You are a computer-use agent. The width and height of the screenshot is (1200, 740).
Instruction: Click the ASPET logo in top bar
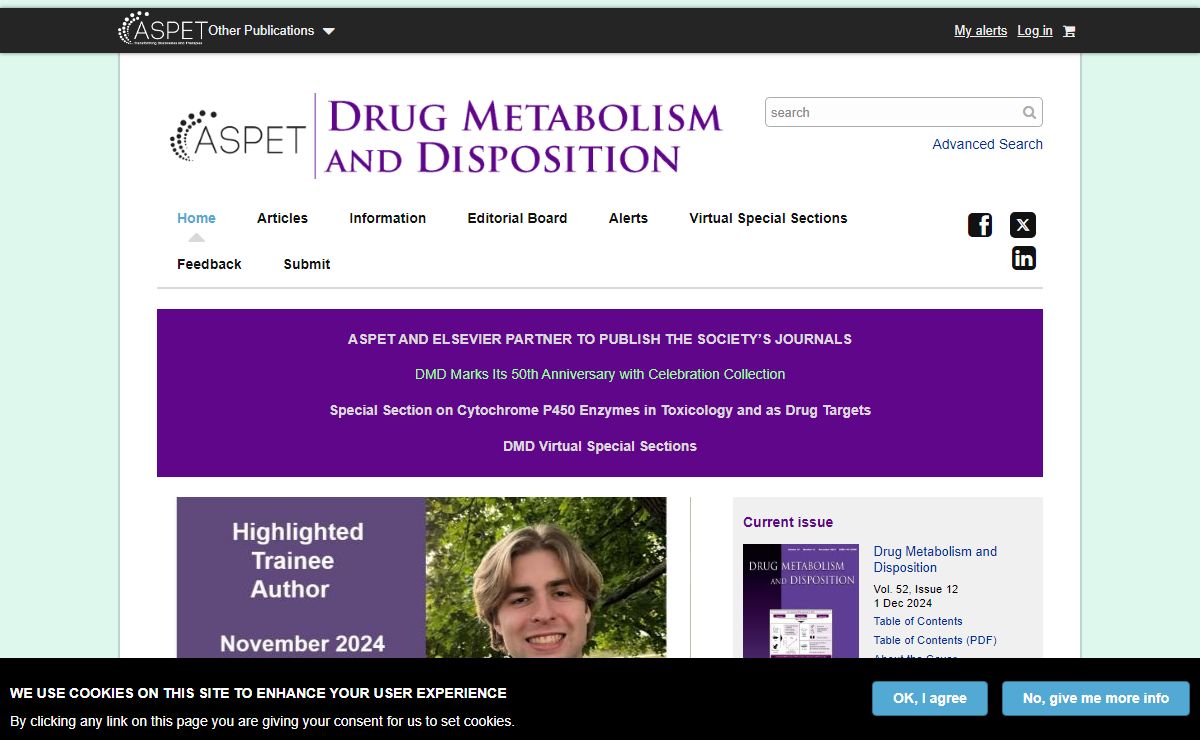[x=162, y=29]
